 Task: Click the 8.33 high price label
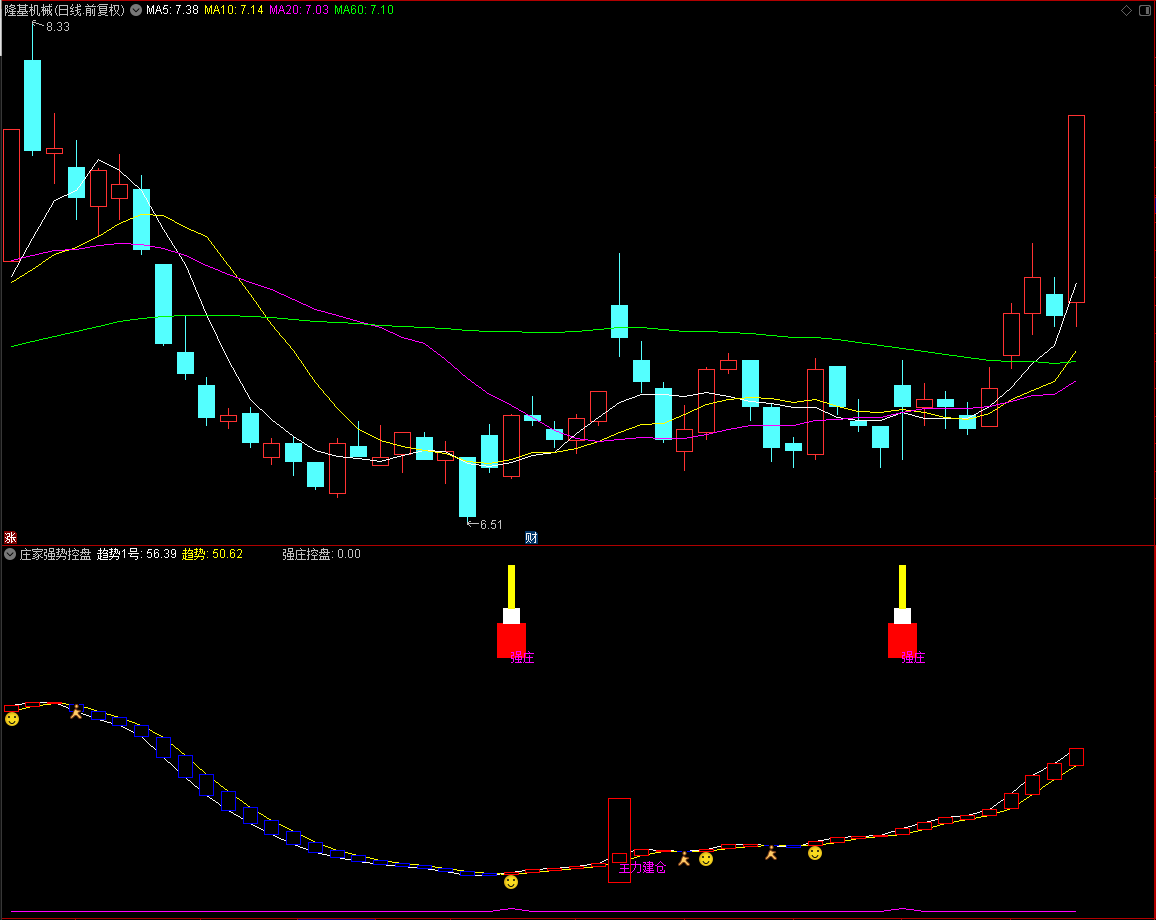tap(58, 27)
